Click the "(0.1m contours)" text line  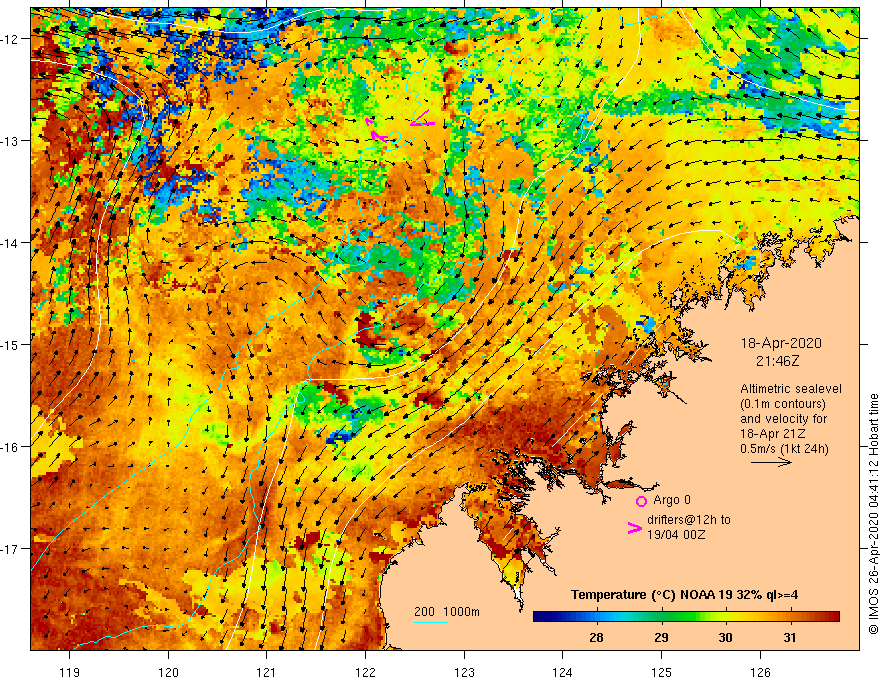pyautogui.click(x=782, y=404)
